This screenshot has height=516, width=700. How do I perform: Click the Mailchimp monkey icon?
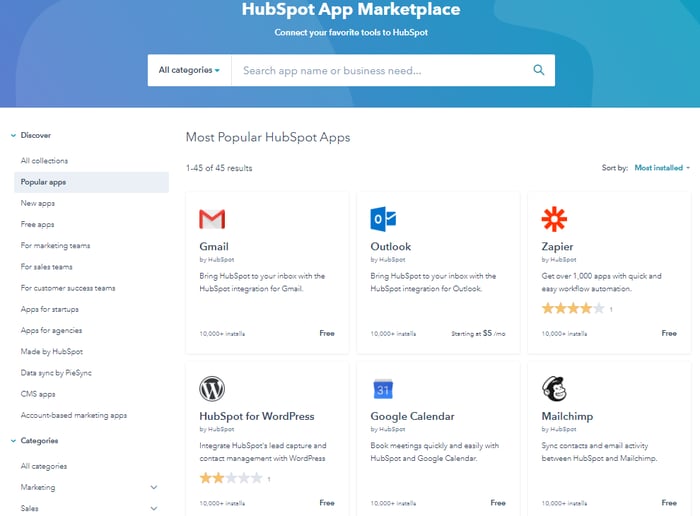tap(554, 389)
